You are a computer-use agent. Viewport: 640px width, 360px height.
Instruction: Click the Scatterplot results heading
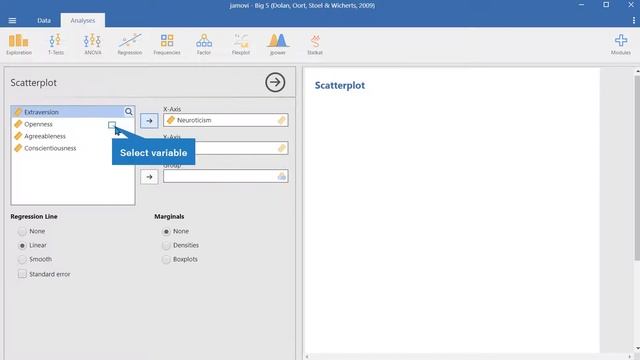(x=340, y=85)
